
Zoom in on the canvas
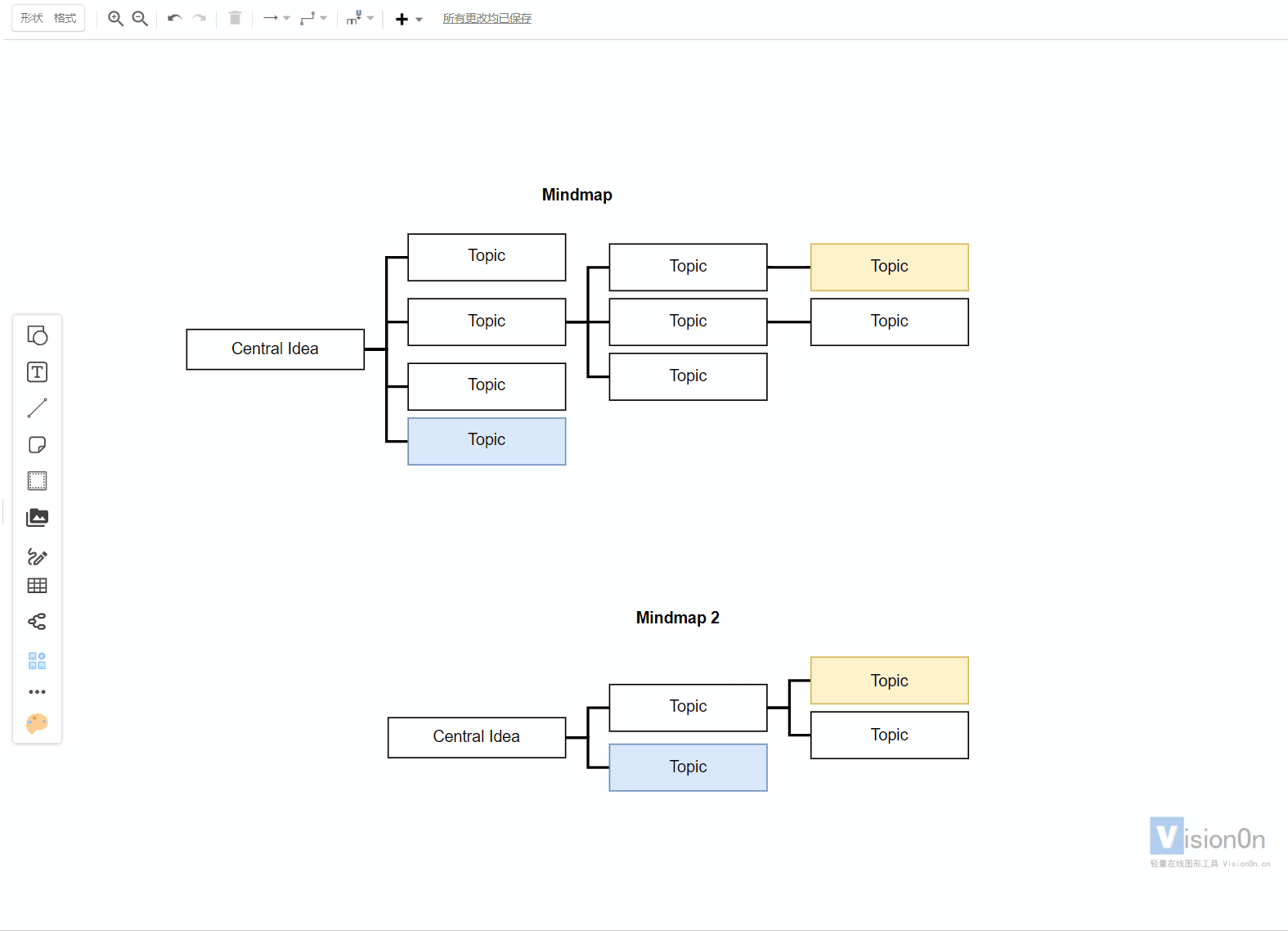[115, 19]
